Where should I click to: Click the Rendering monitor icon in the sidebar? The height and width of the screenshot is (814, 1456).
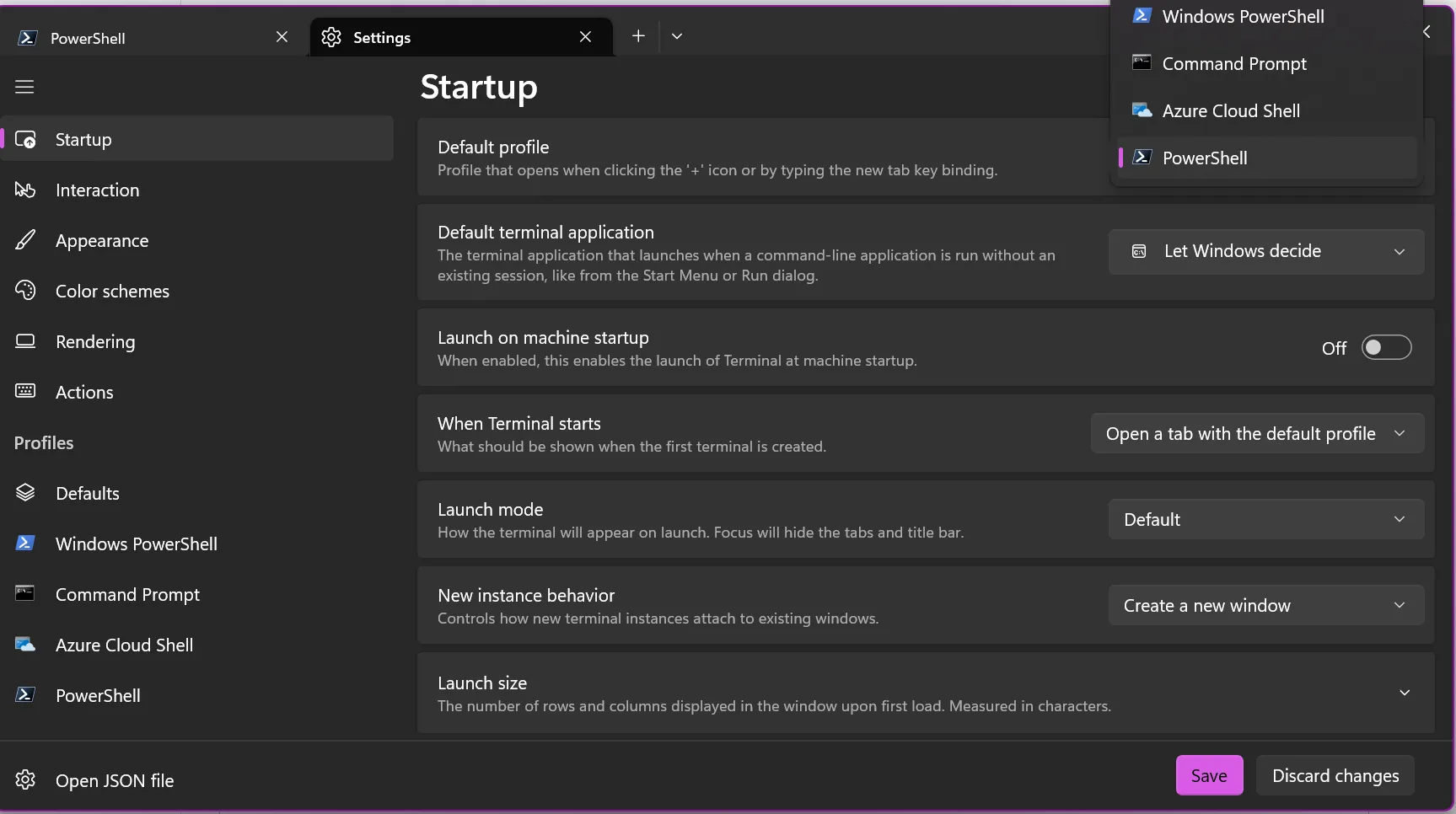[x=25, y=341]
